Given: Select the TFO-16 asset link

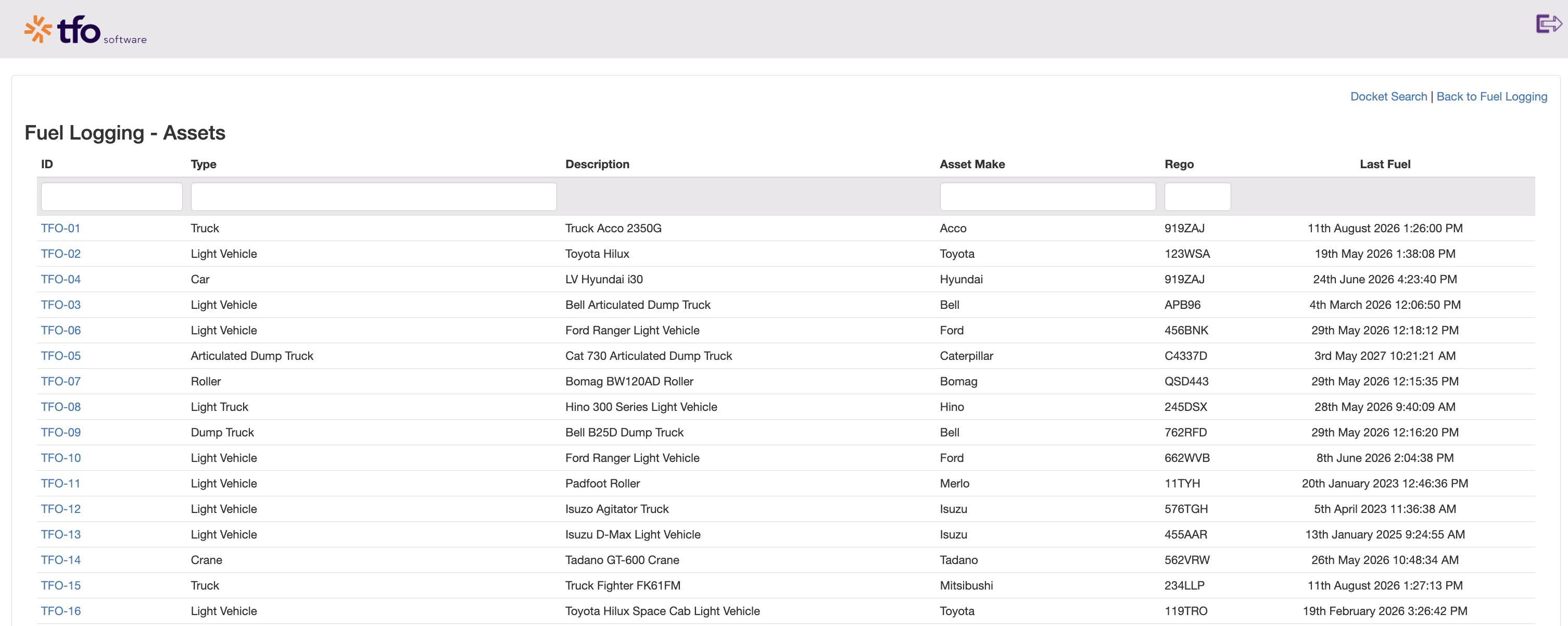Looking at the screenshot, I should (60, 611).
